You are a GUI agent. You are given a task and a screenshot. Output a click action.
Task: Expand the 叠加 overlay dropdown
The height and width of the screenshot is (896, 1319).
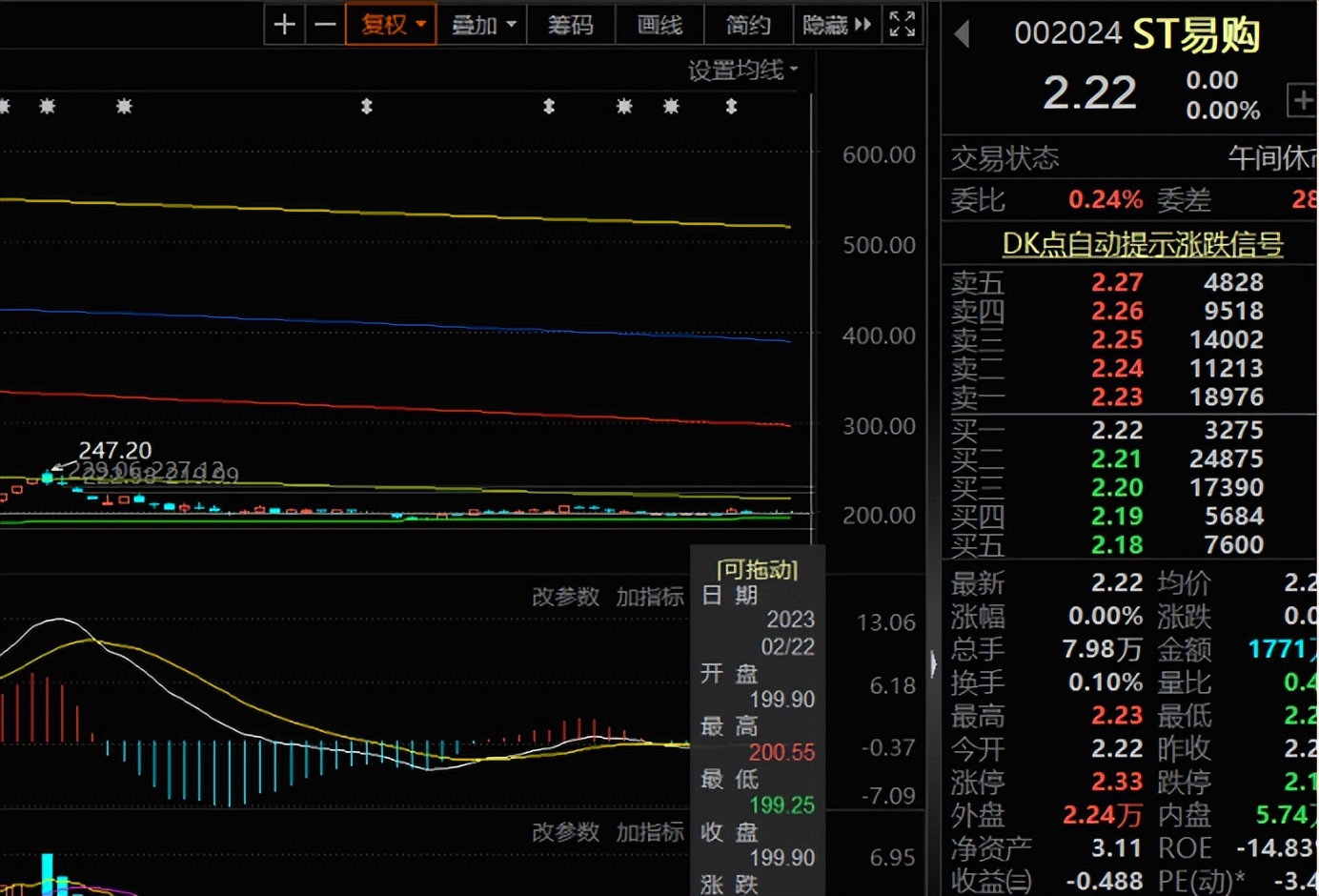coord(482,25)
